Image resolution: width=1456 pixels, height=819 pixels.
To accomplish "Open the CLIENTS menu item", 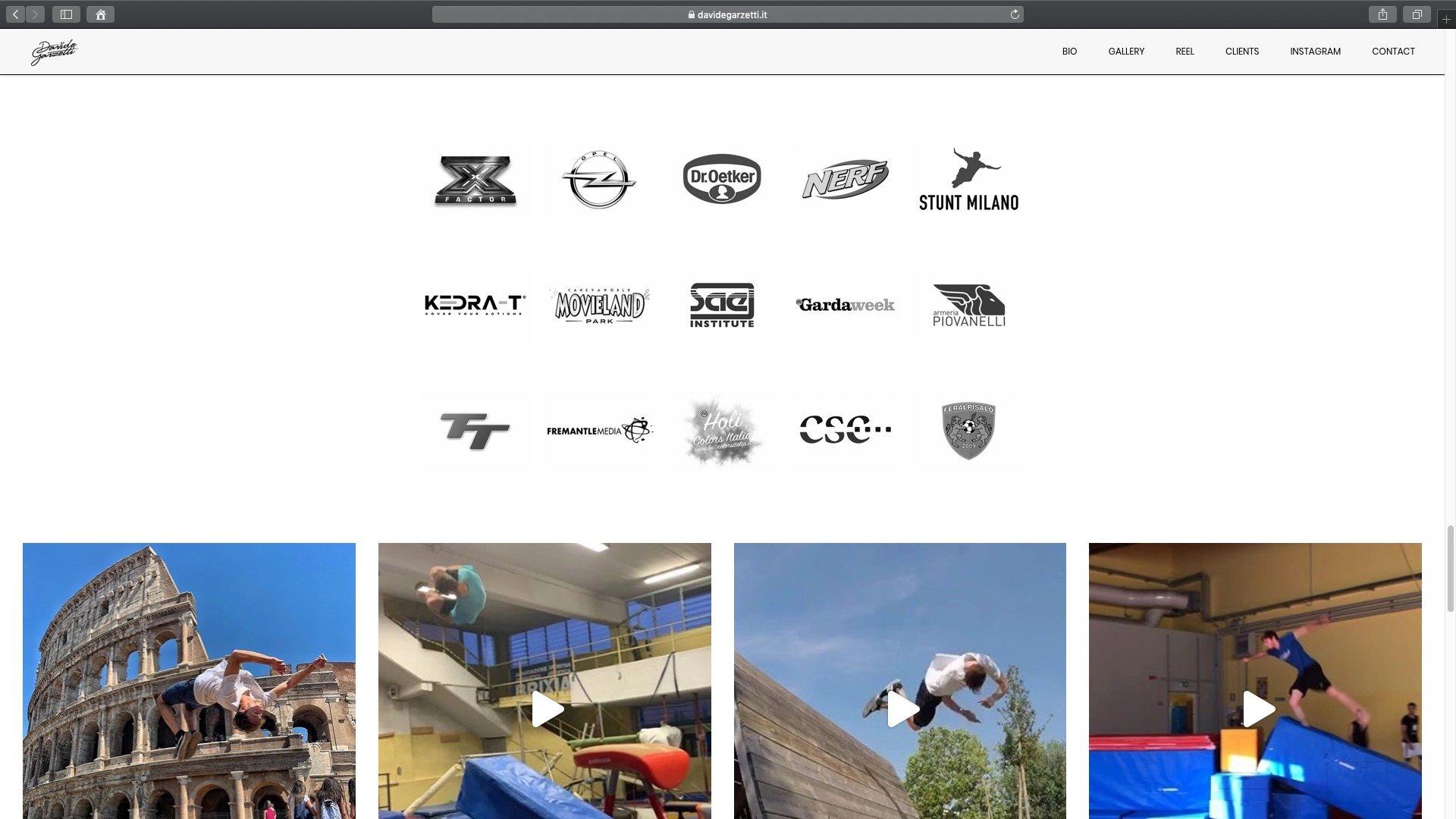I will [x=1242, y=52].
